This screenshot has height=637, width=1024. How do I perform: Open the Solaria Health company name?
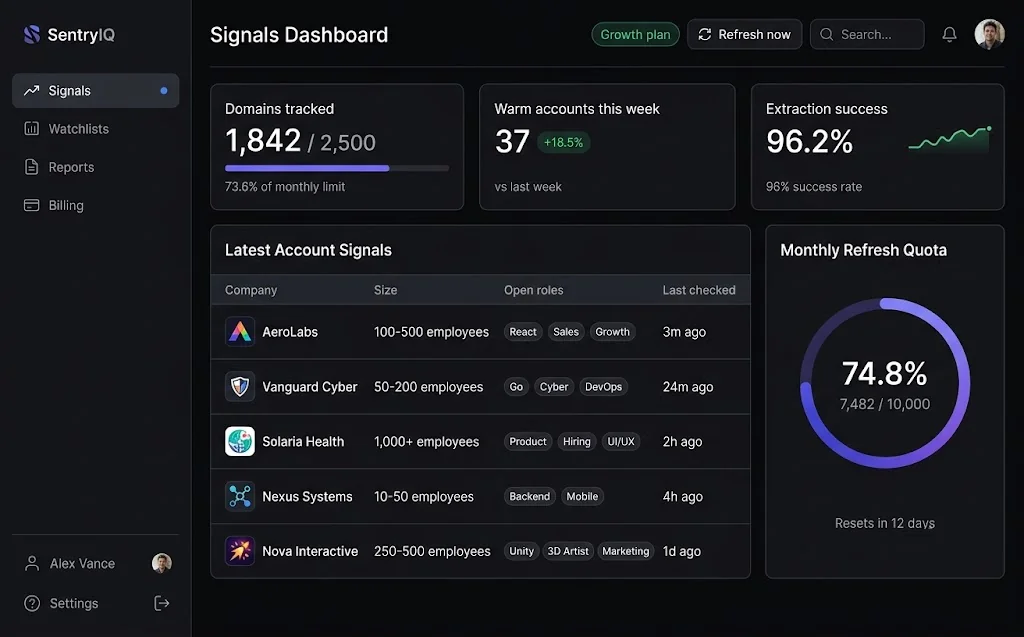click(303, 442)
